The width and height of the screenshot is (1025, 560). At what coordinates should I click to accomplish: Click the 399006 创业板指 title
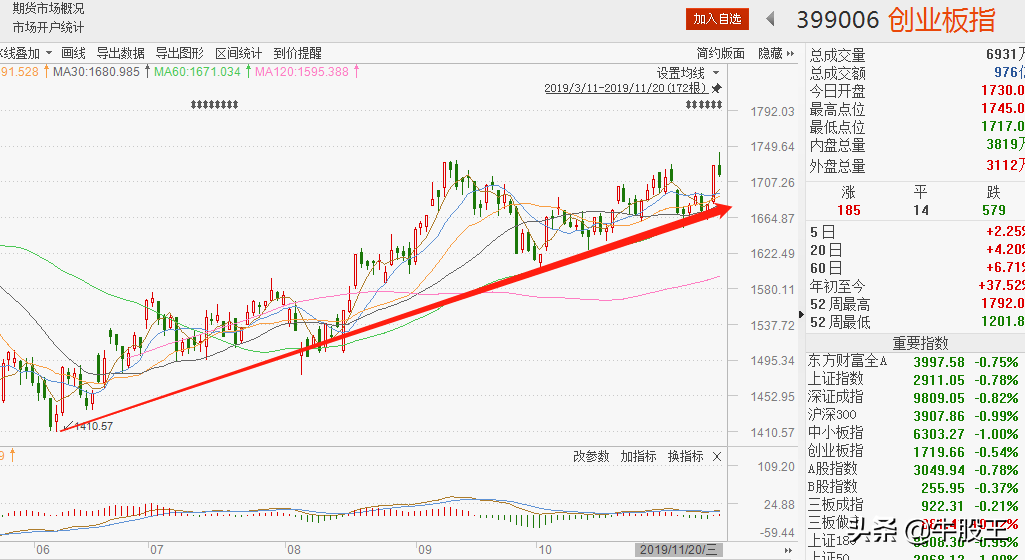(x=896, y=20)
